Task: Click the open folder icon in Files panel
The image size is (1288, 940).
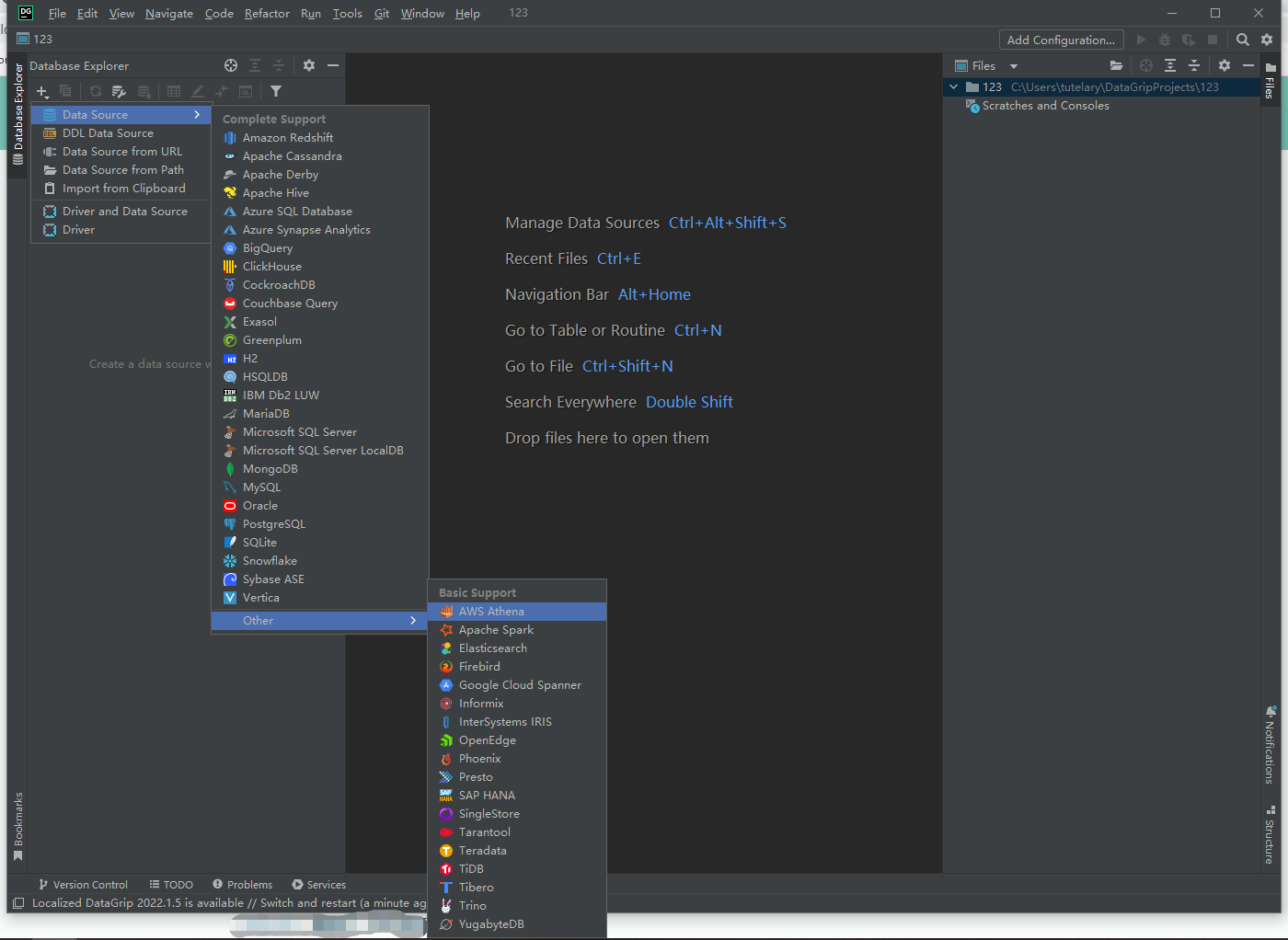Action: (1116, 65)
